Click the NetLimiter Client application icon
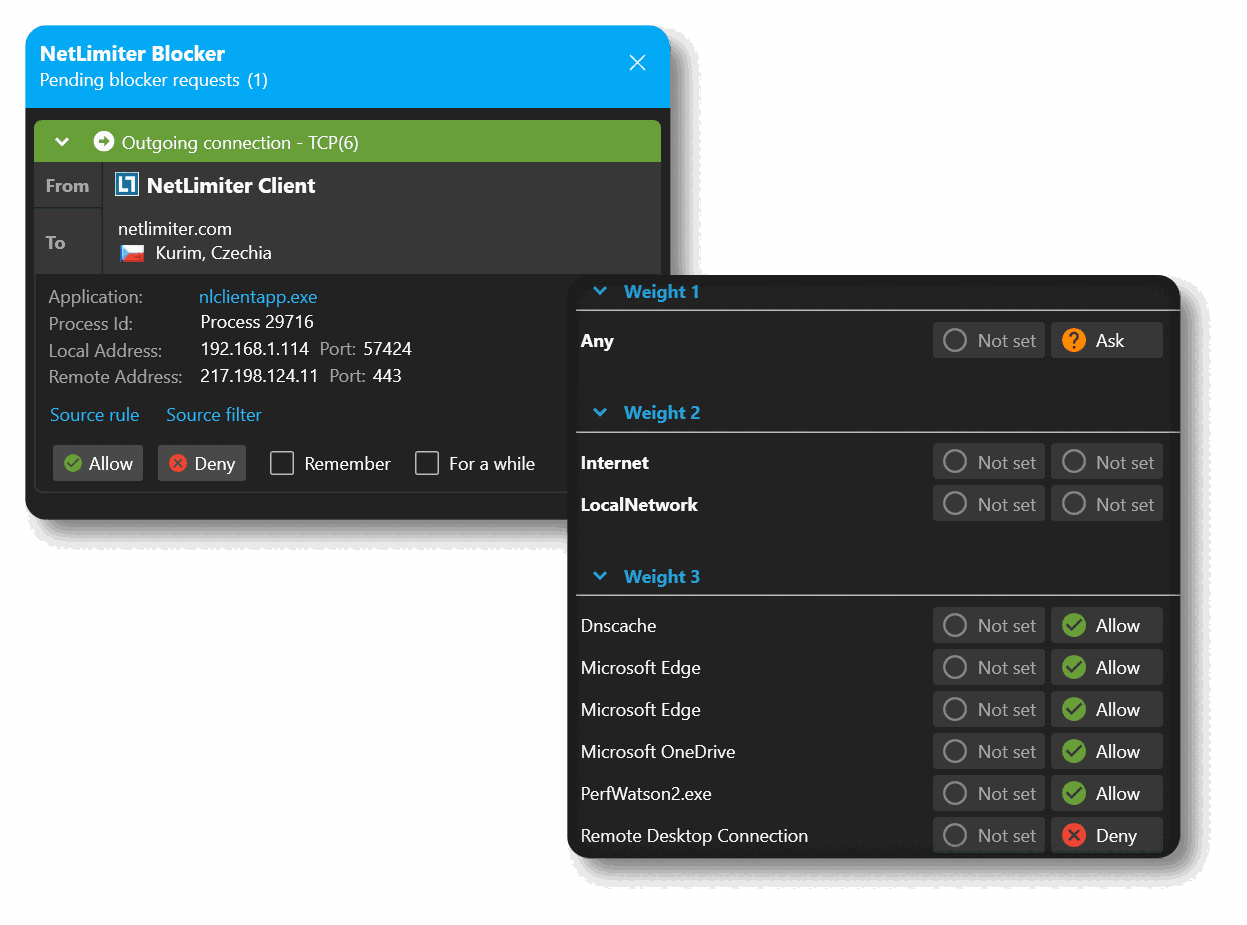 127,184
